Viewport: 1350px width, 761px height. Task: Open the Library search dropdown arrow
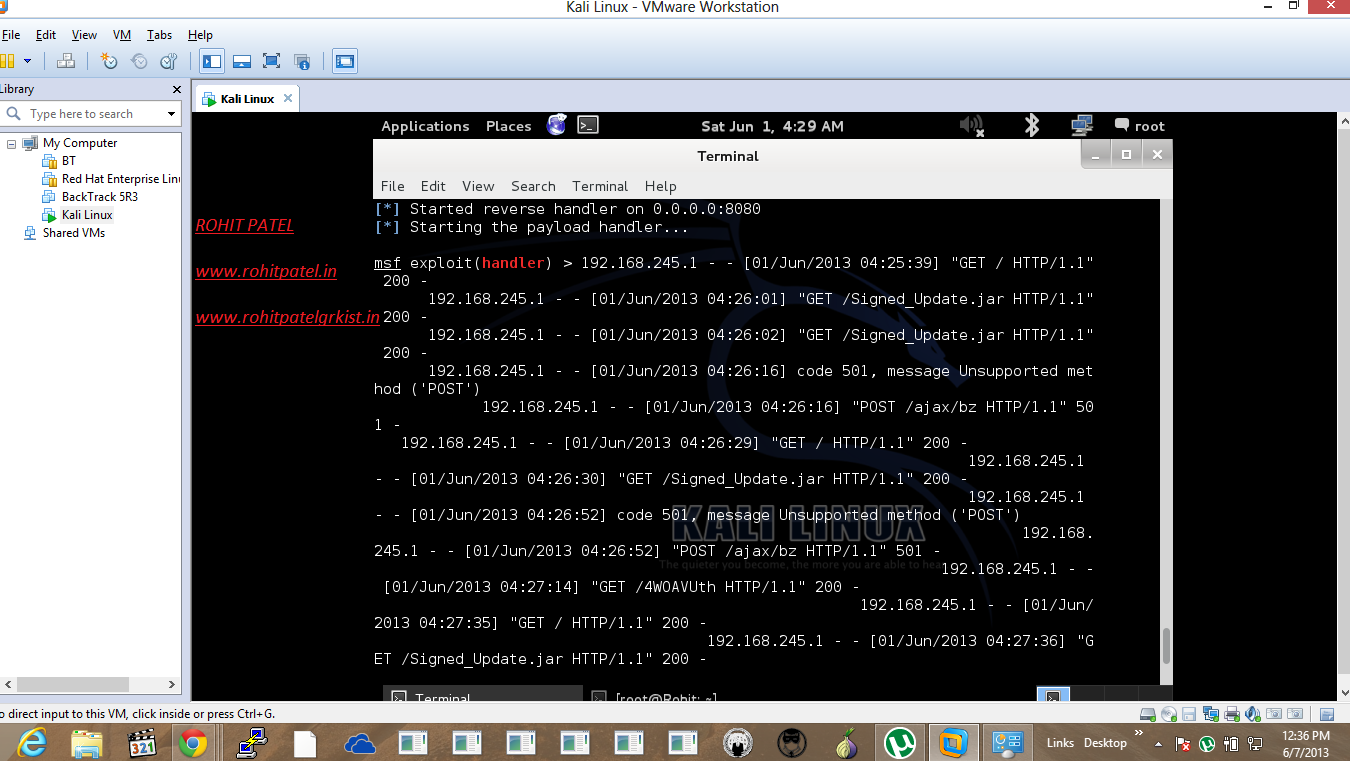(x=171, y=114)
